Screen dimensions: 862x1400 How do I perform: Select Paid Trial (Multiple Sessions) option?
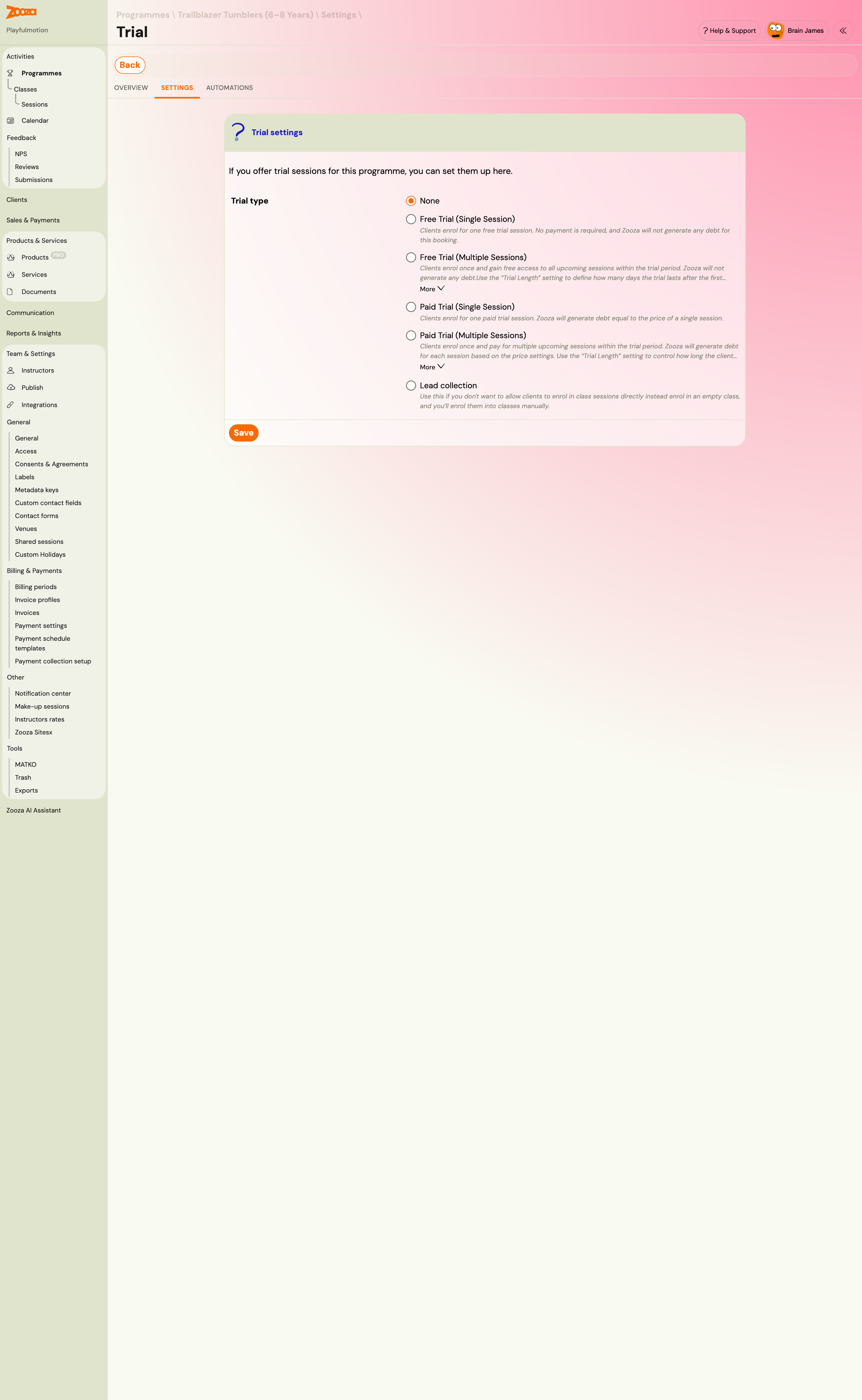point(411,336)
